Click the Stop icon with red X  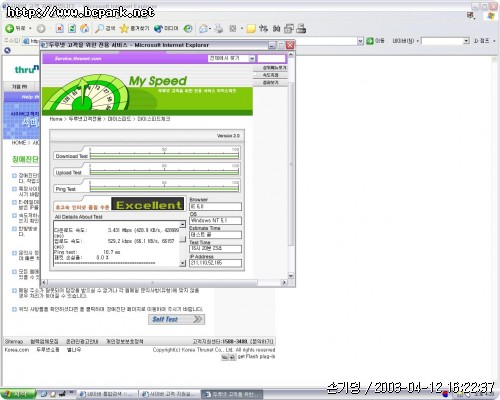[59, 29]
